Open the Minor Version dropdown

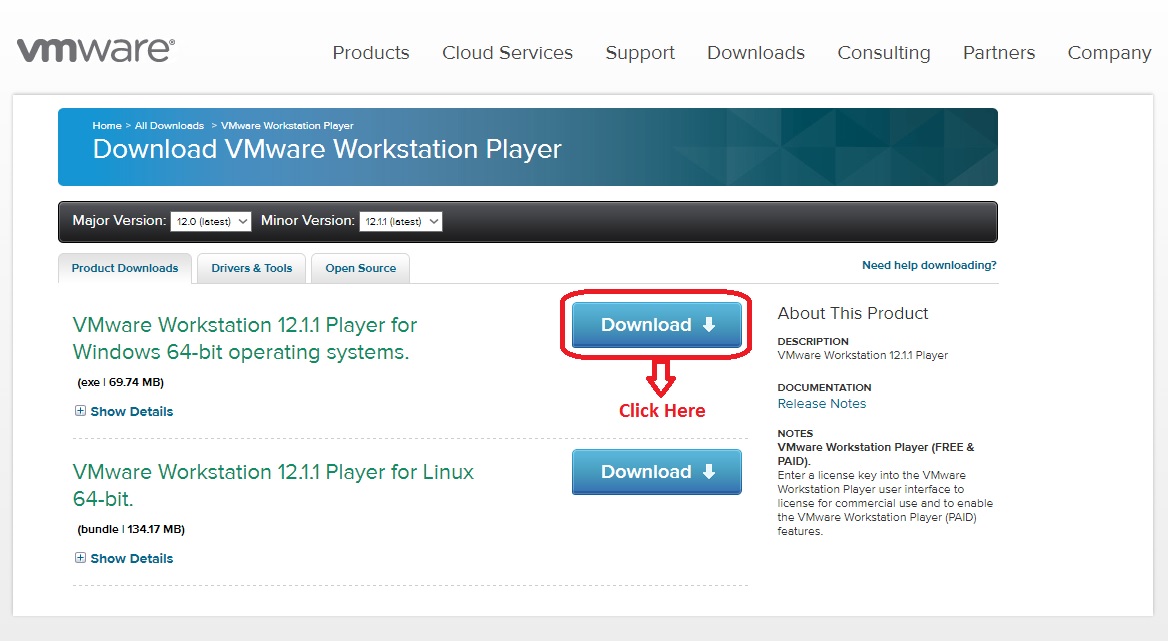401,221
